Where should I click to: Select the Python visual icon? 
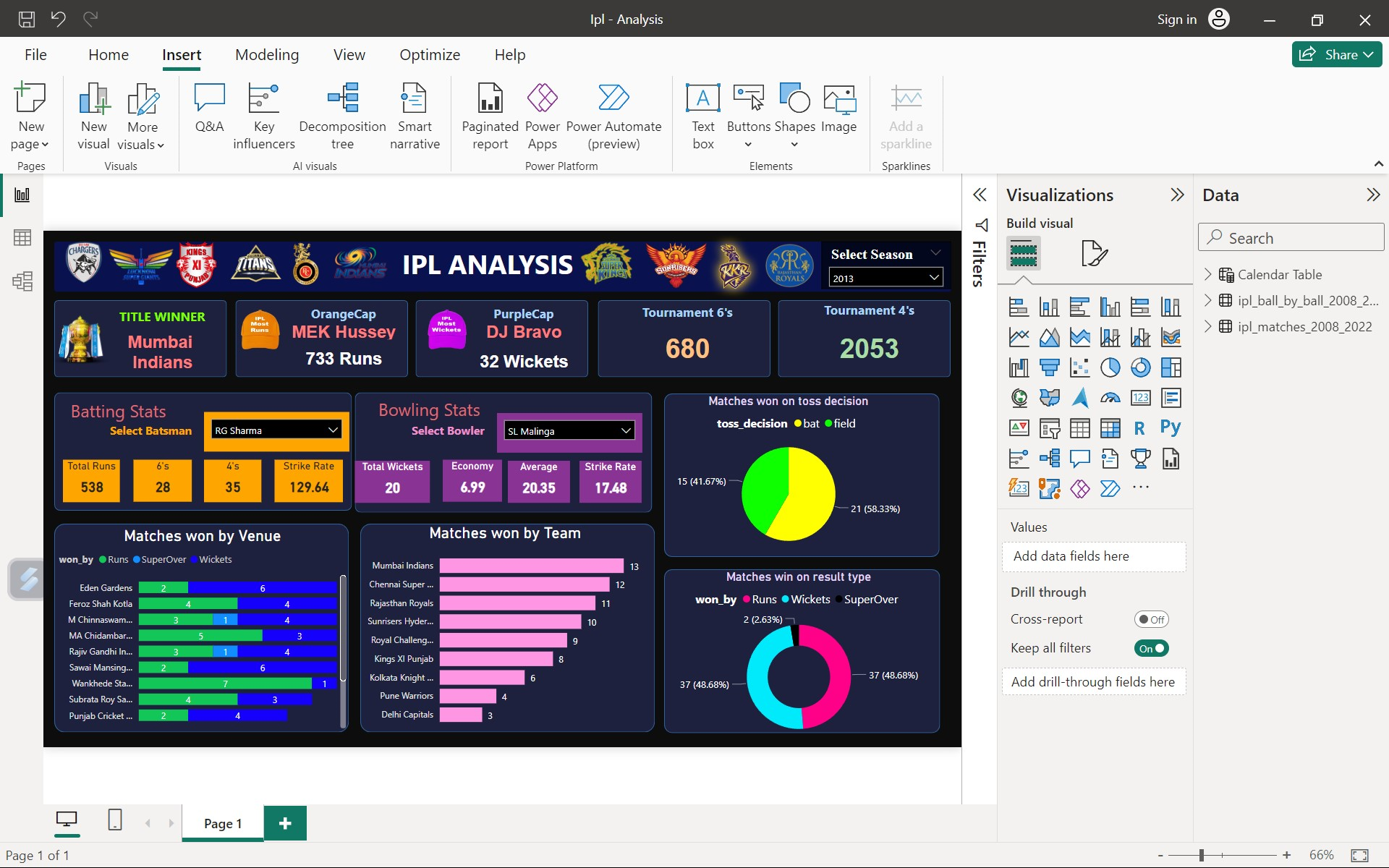point(1171,427)
